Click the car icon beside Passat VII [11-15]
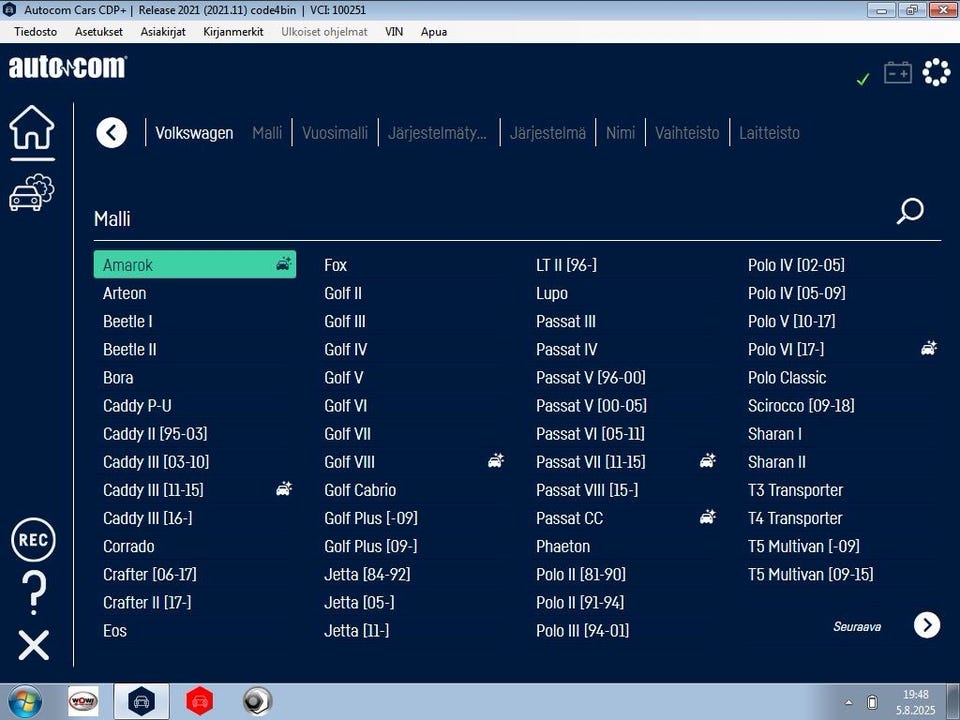 tap(707, 460)
